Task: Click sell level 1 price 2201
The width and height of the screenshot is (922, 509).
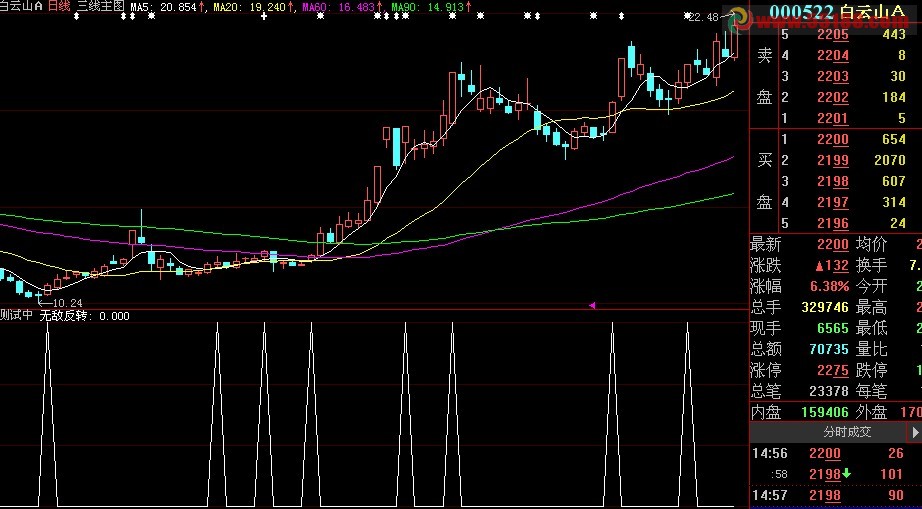Action: point(833,119)
